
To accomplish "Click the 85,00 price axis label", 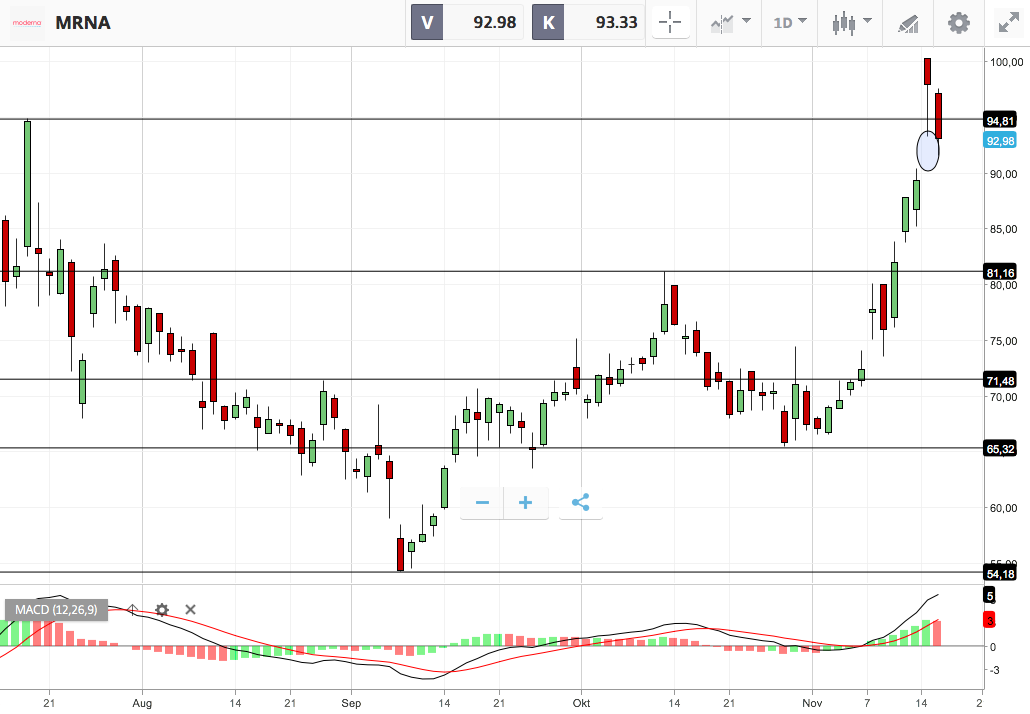I will coord(1004,229).
